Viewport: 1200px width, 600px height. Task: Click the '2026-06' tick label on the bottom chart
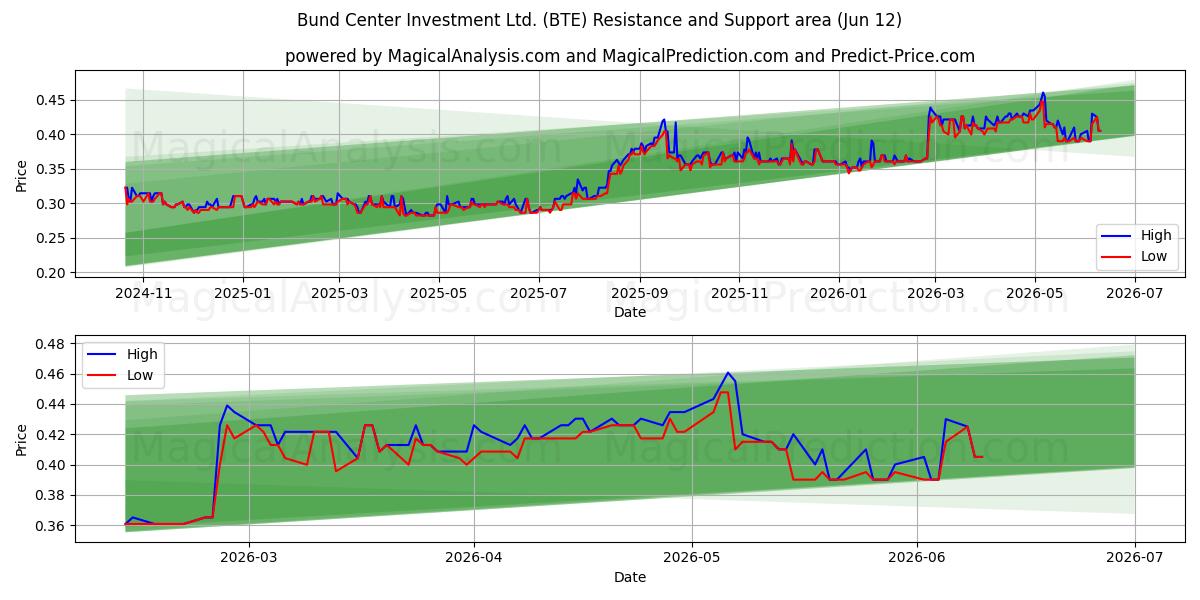point(917,558)
